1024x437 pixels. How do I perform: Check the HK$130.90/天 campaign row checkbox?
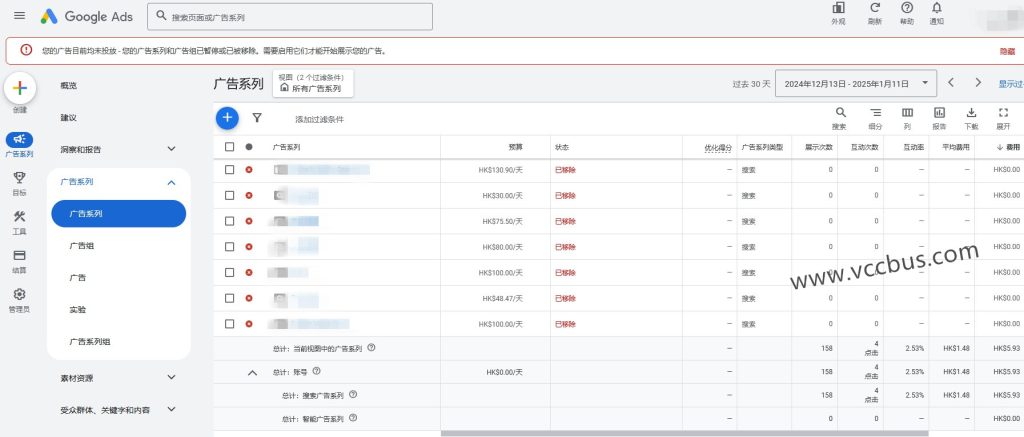(229, 170)
